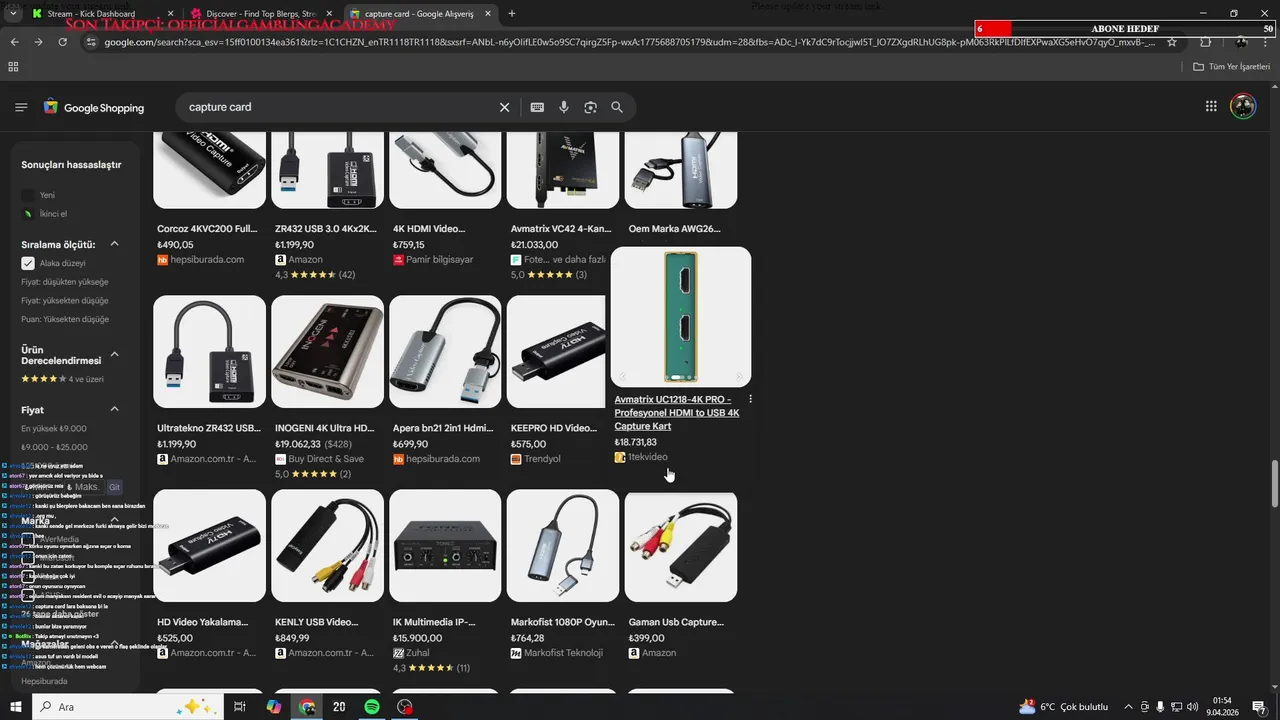Open Tüm Yer İşaretleri bookmarks folder

[x=1232, y=66]
